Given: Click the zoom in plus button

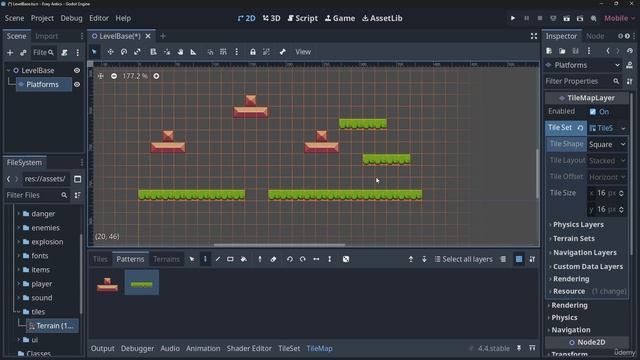Looking at the screenshot, I should pos(156,76).
